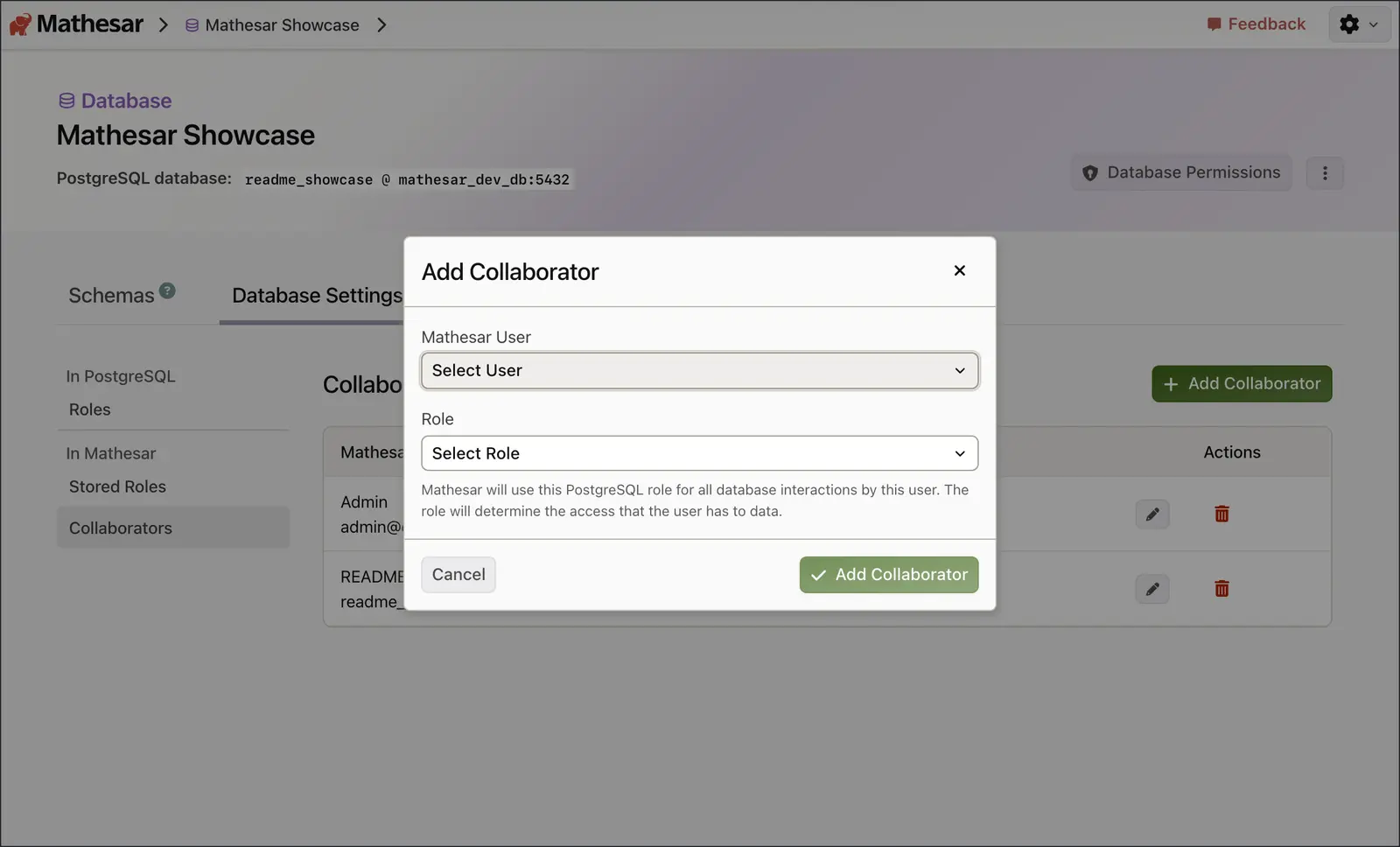Open the Select Role dropdown
1400x847 pixels.
[700, 453]
